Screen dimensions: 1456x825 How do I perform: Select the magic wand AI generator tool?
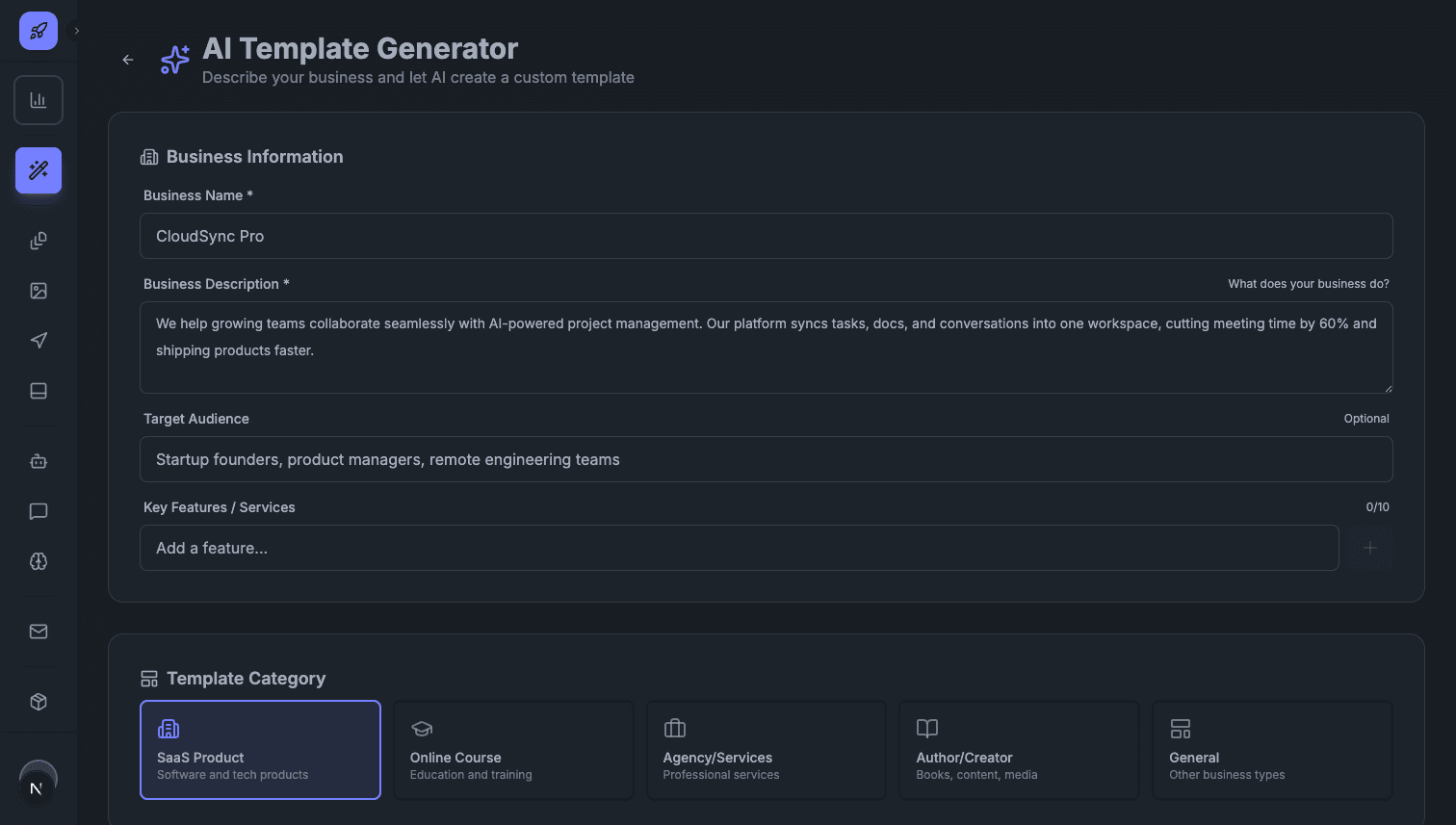39,170
